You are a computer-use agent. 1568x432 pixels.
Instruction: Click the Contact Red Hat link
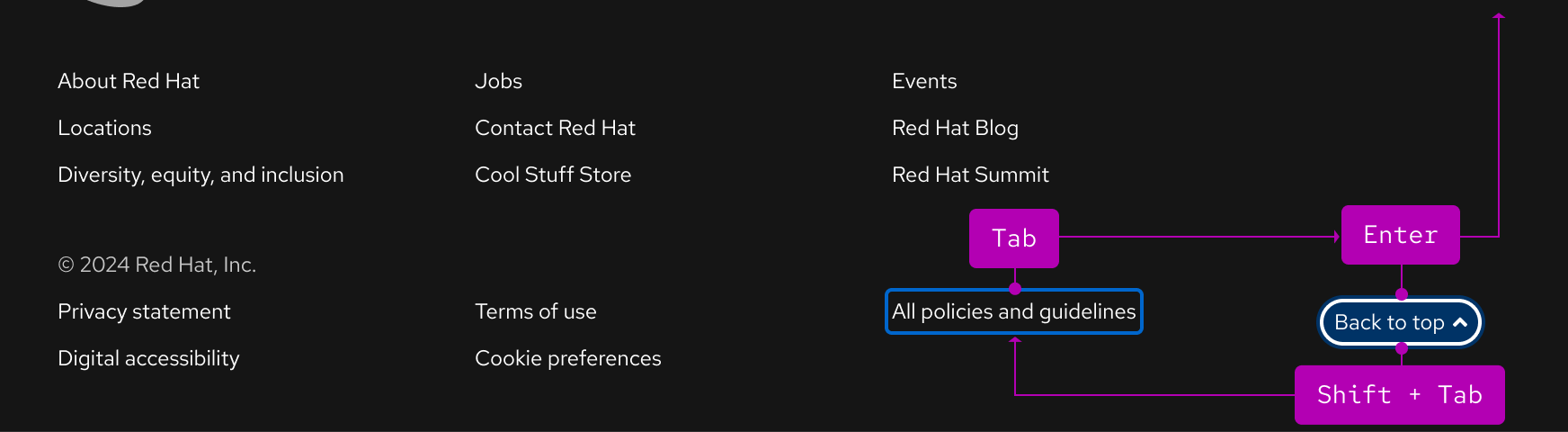(x=555, y=128)
